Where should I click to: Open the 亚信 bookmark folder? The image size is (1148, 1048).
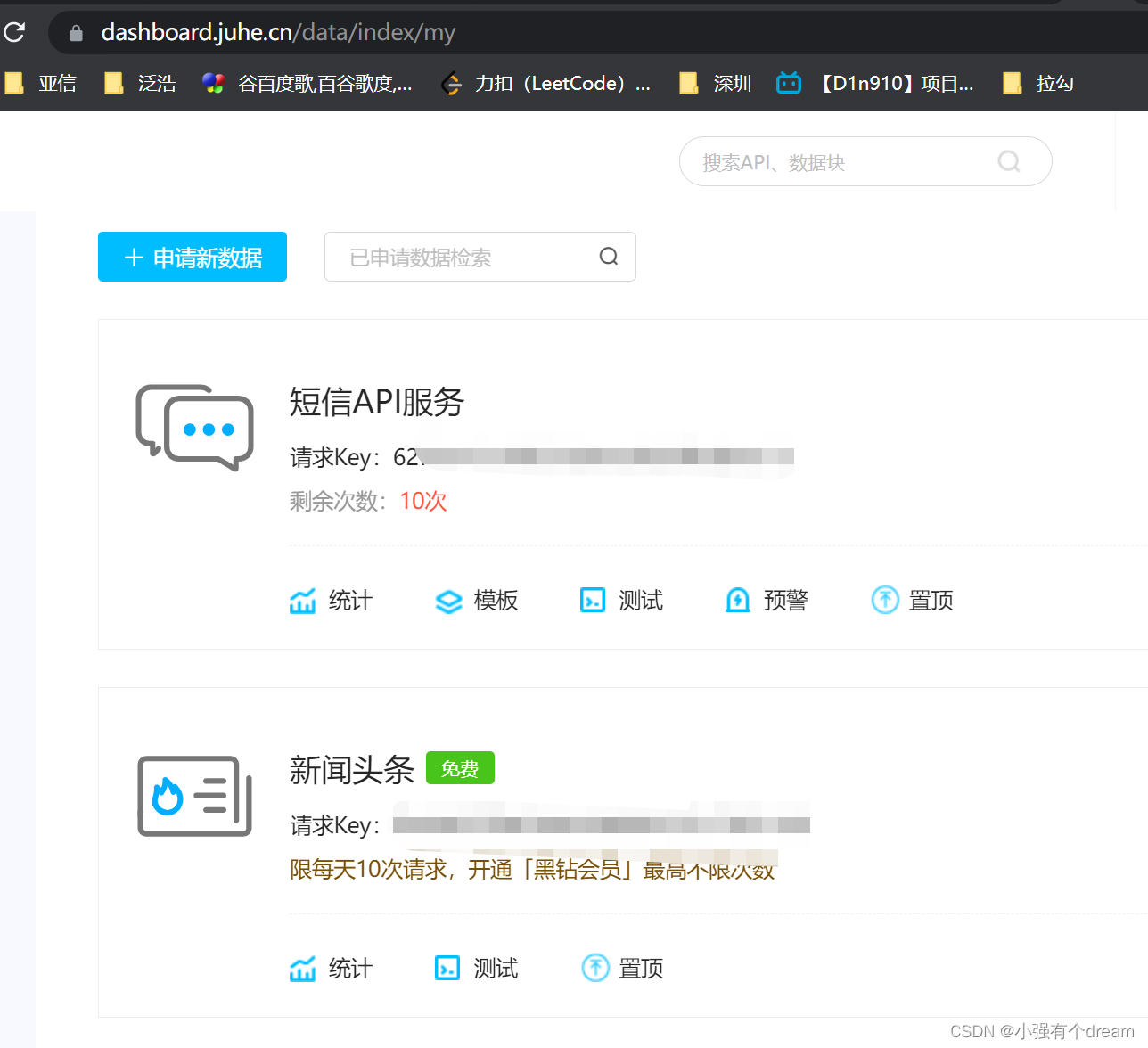tap(40, 84)
